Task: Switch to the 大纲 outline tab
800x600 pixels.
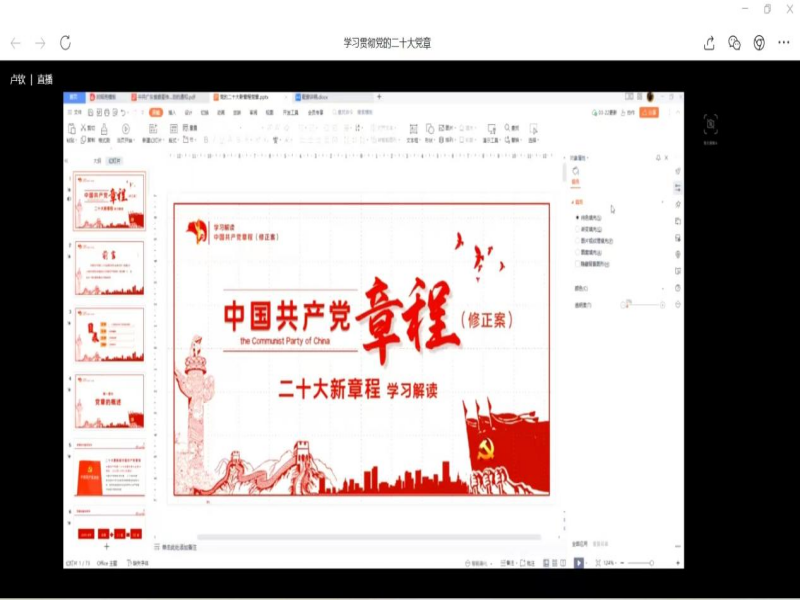Action: tap(97, 161)
